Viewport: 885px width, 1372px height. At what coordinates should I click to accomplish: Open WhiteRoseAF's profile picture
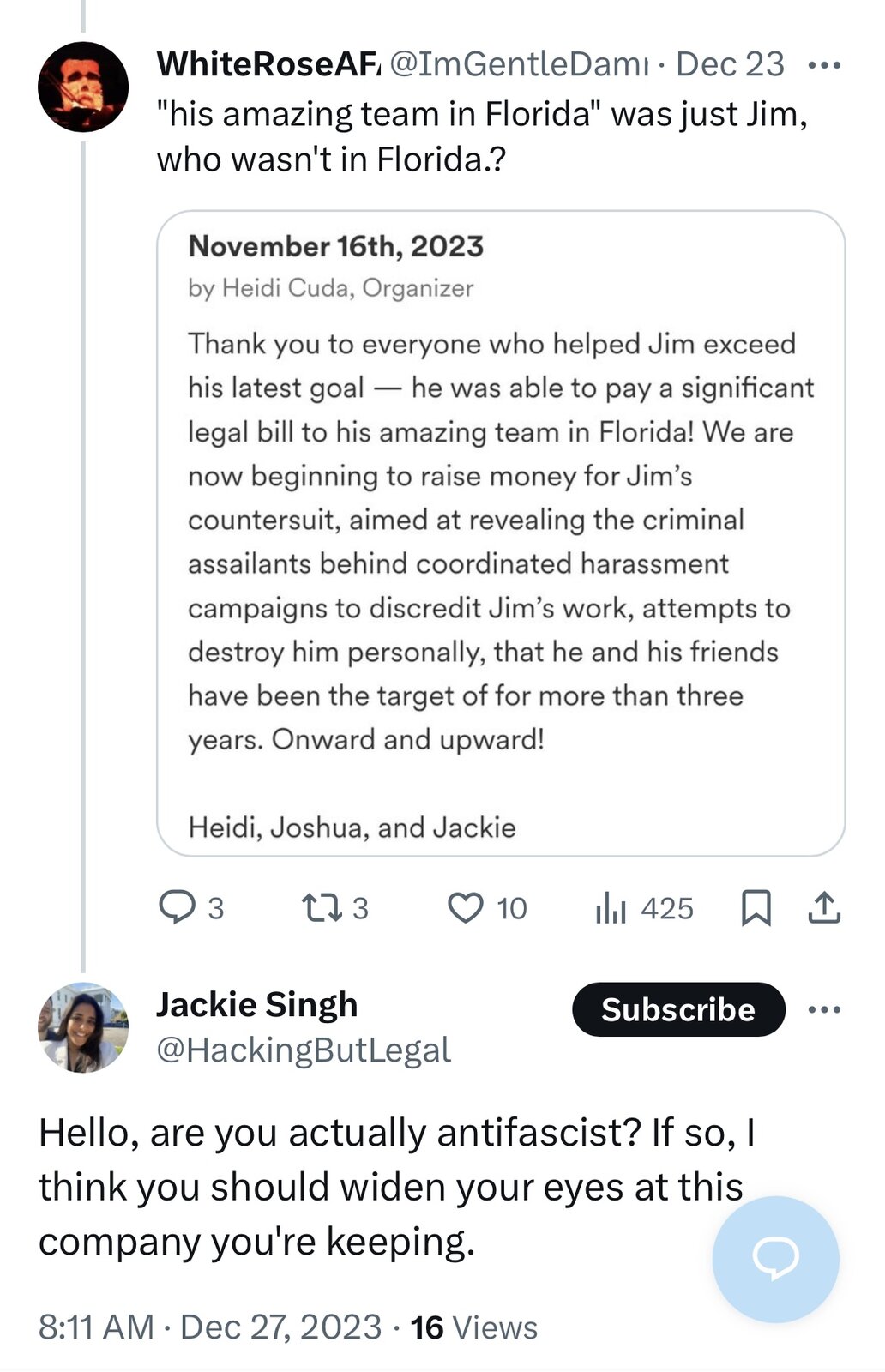pos(83,87)
